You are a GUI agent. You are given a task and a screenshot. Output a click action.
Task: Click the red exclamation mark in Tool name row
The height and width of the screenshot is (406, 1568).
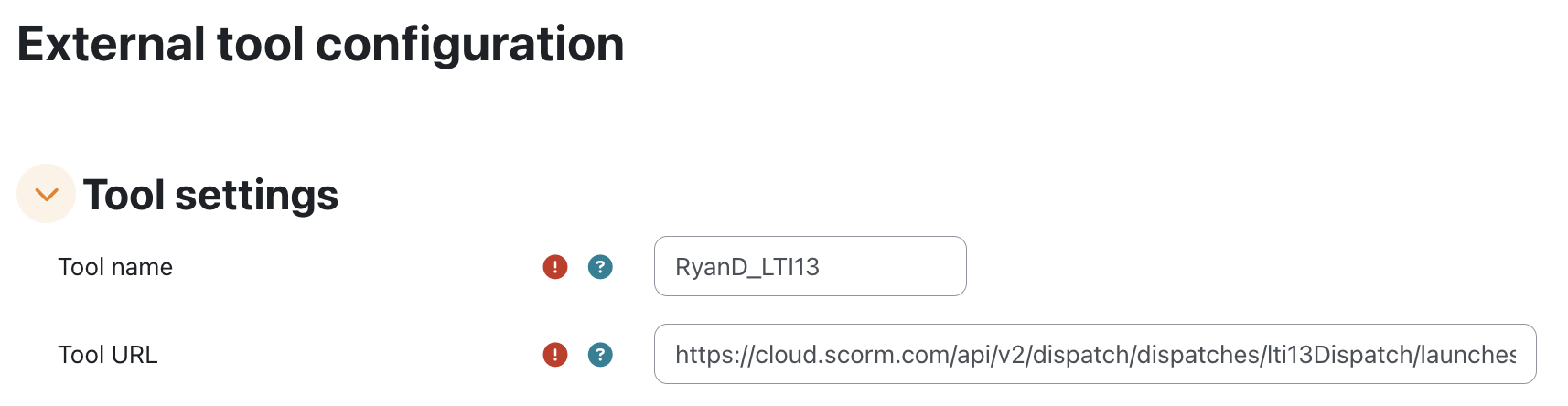555,267
